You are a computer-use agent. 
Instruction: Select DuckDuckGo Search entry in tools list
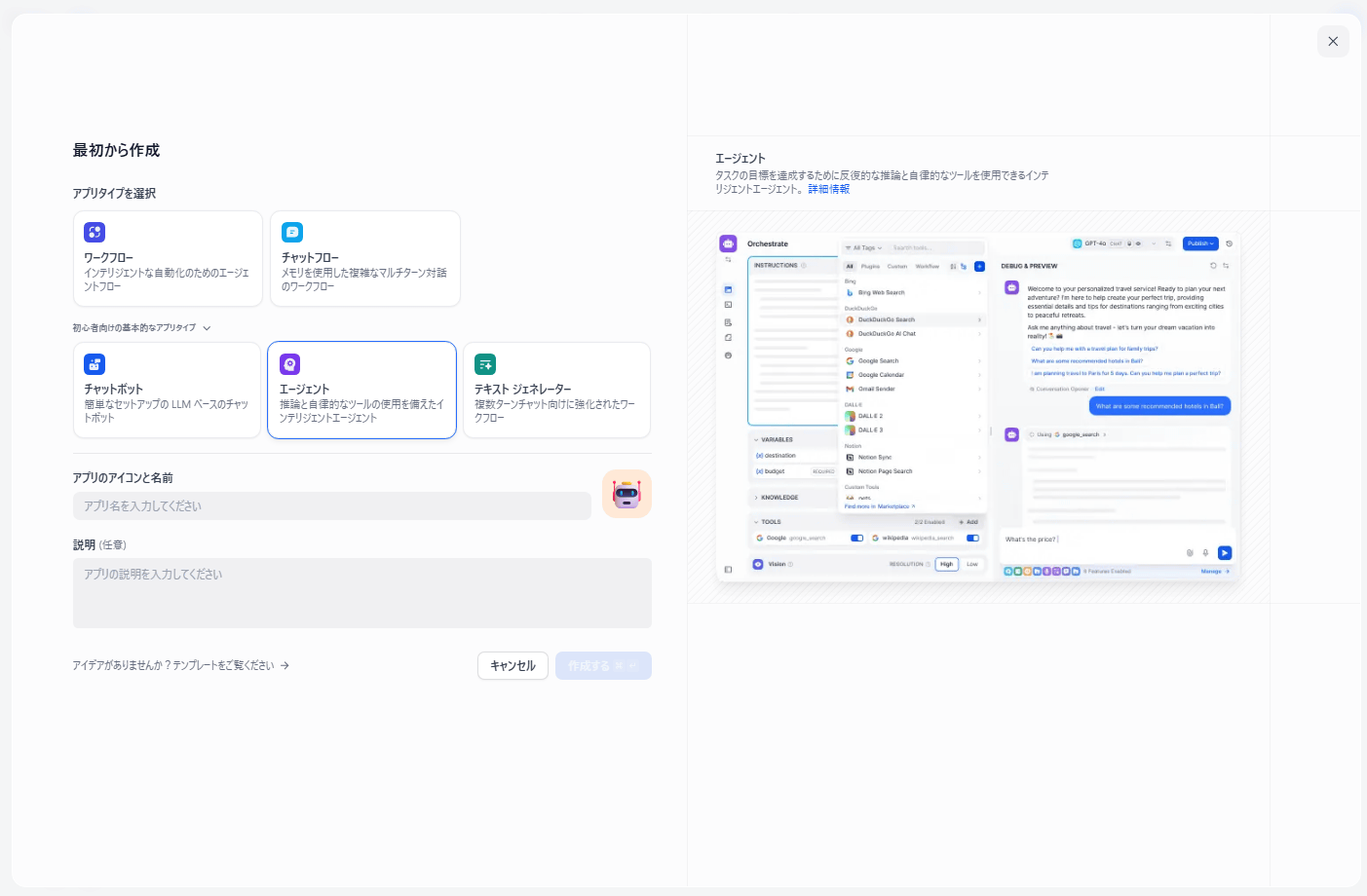tap(886, 319)
